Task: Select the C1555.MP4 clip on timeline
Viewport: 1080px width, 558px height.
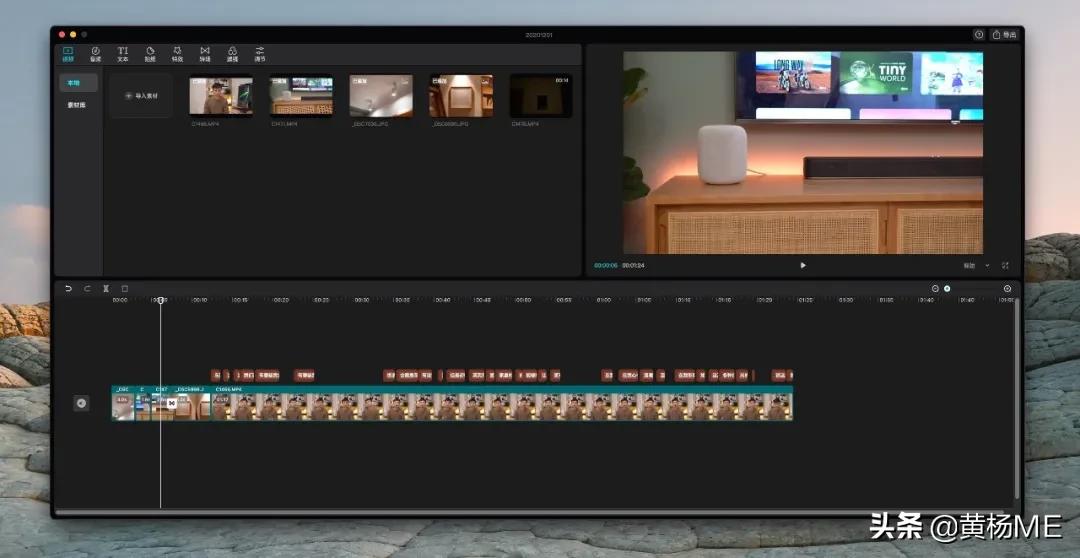Action: [x=502, y=403]
